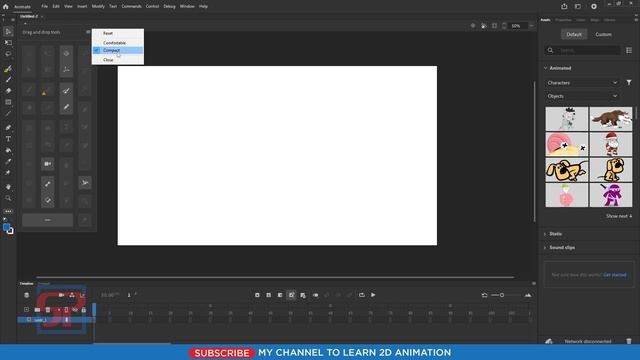Screen dimensions: 640x360
Task: Click the Default assets button
Action: click(x=574, y=34)
